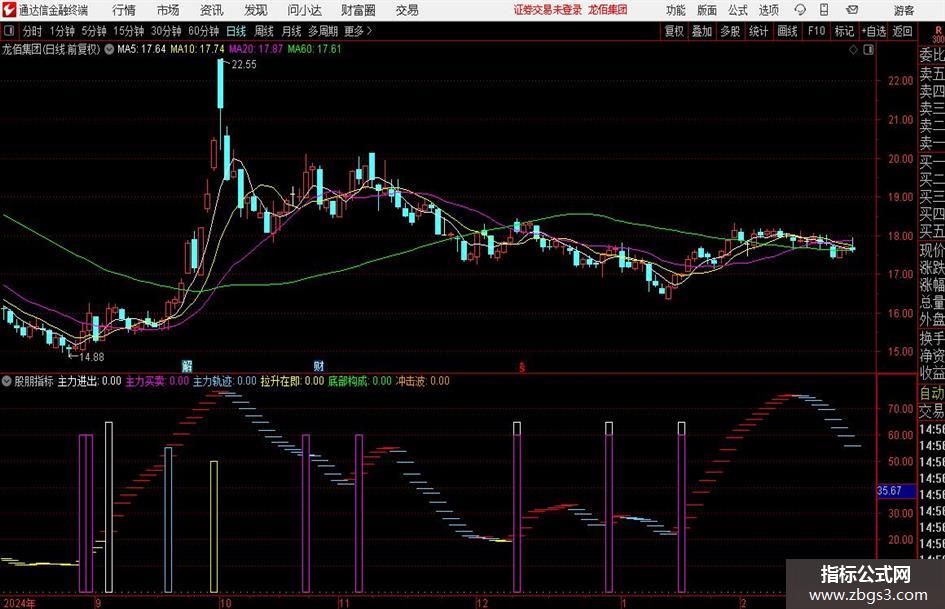Switch to 60分钟 chart period

[204, 31]
